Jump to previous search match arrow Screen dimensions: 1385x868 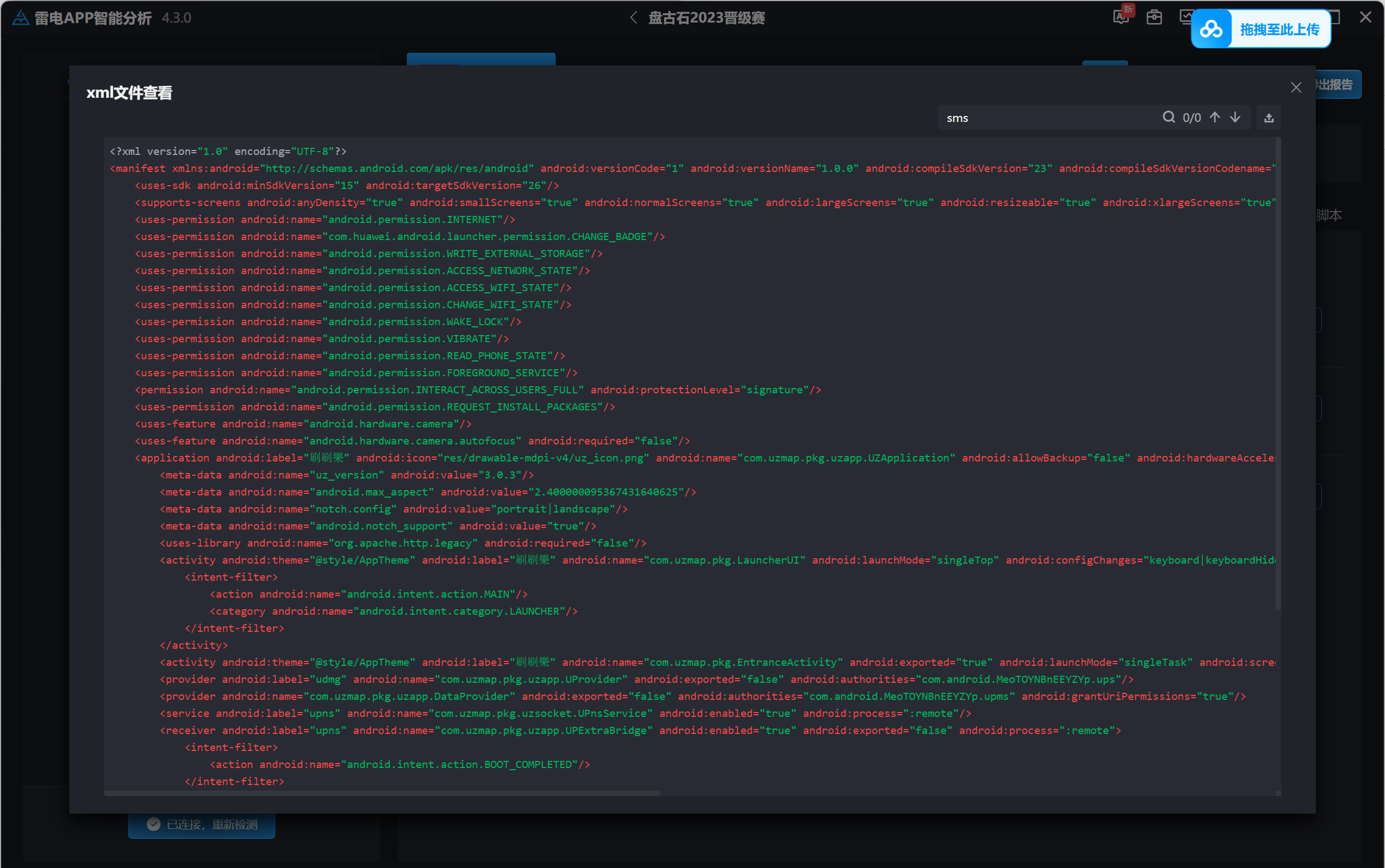tap(1215, 117)
